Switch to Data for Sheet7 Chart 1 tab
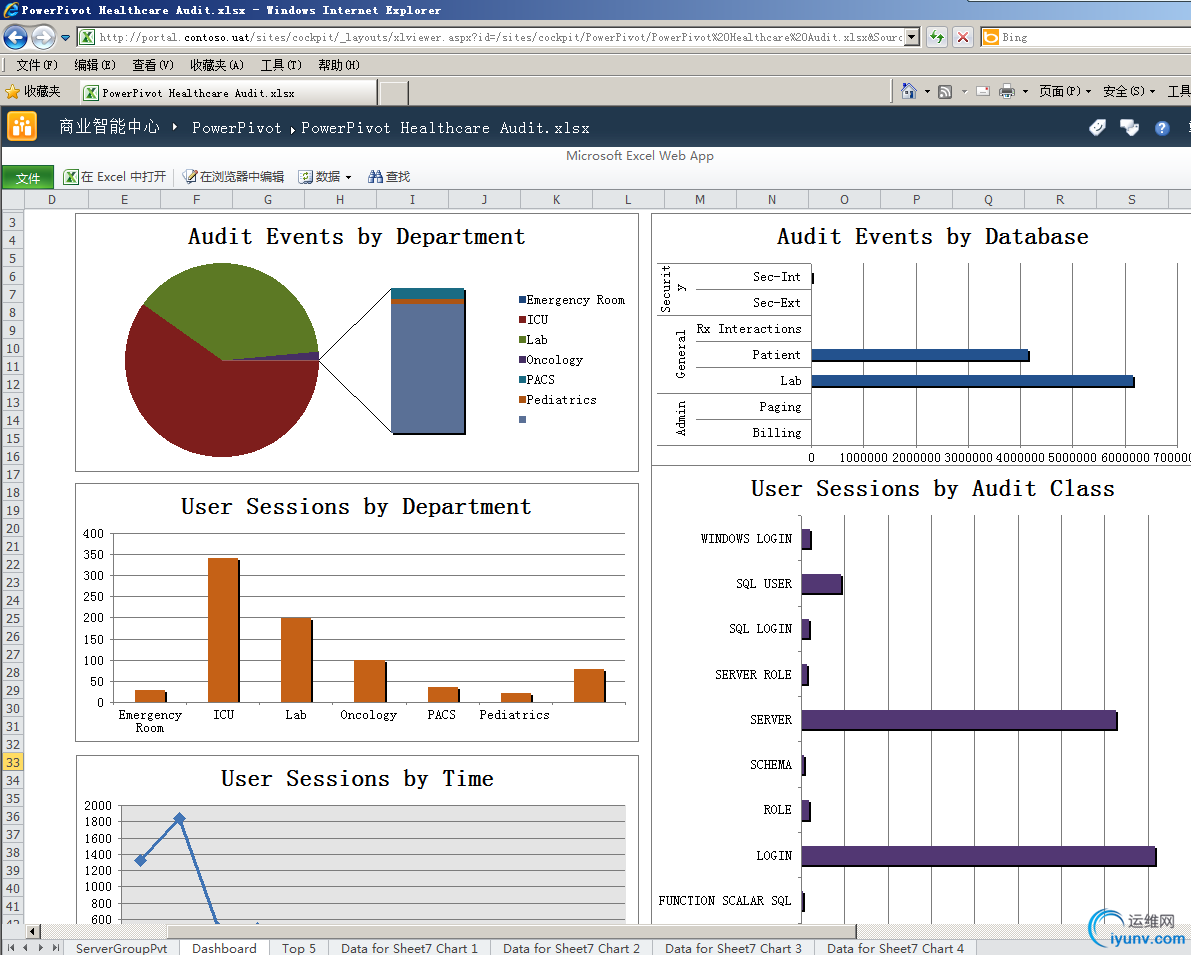Viewport: 1191px width, 955px height. click(x=409, y=948)
